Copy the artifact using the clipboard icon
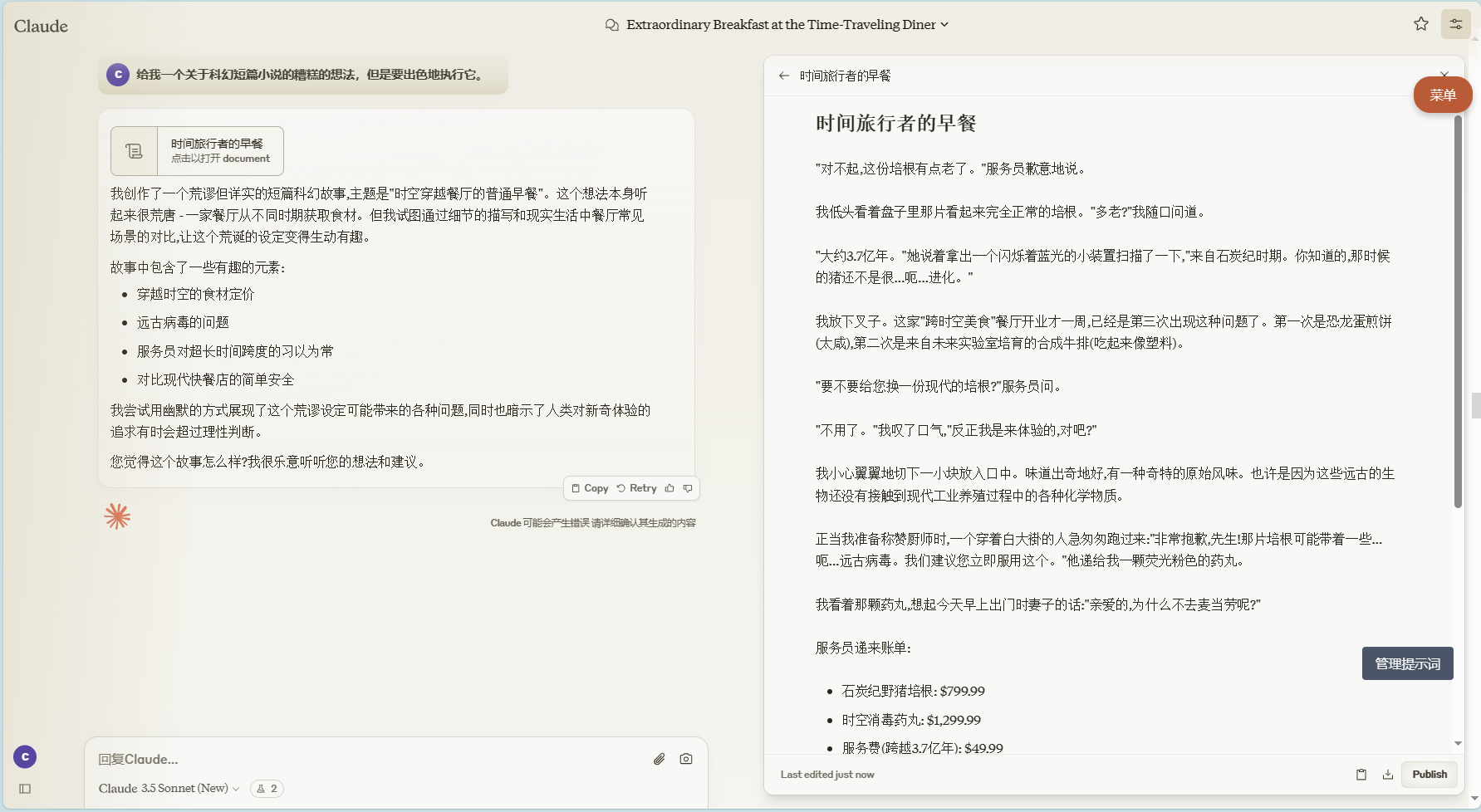1481x812 pixels. click(1361, 774)
